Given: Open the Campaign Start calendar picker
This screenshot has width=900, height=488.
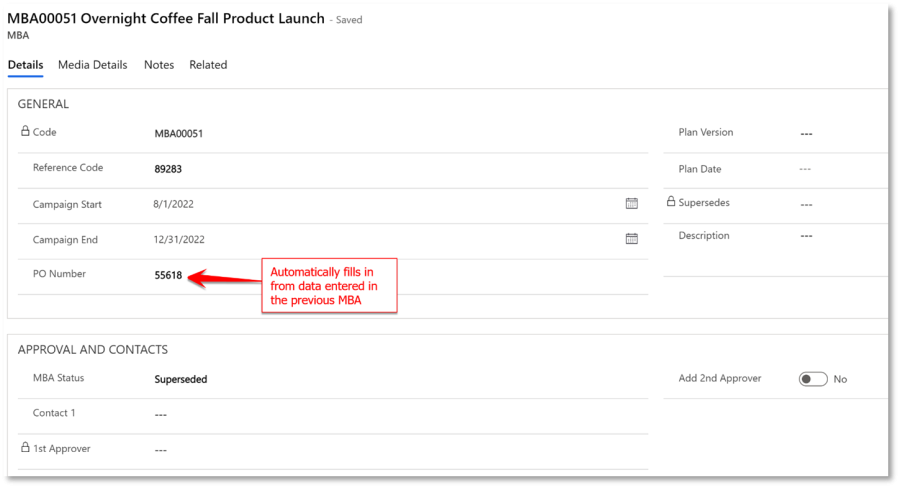Looking at the screenshot, I should point(631,203).
